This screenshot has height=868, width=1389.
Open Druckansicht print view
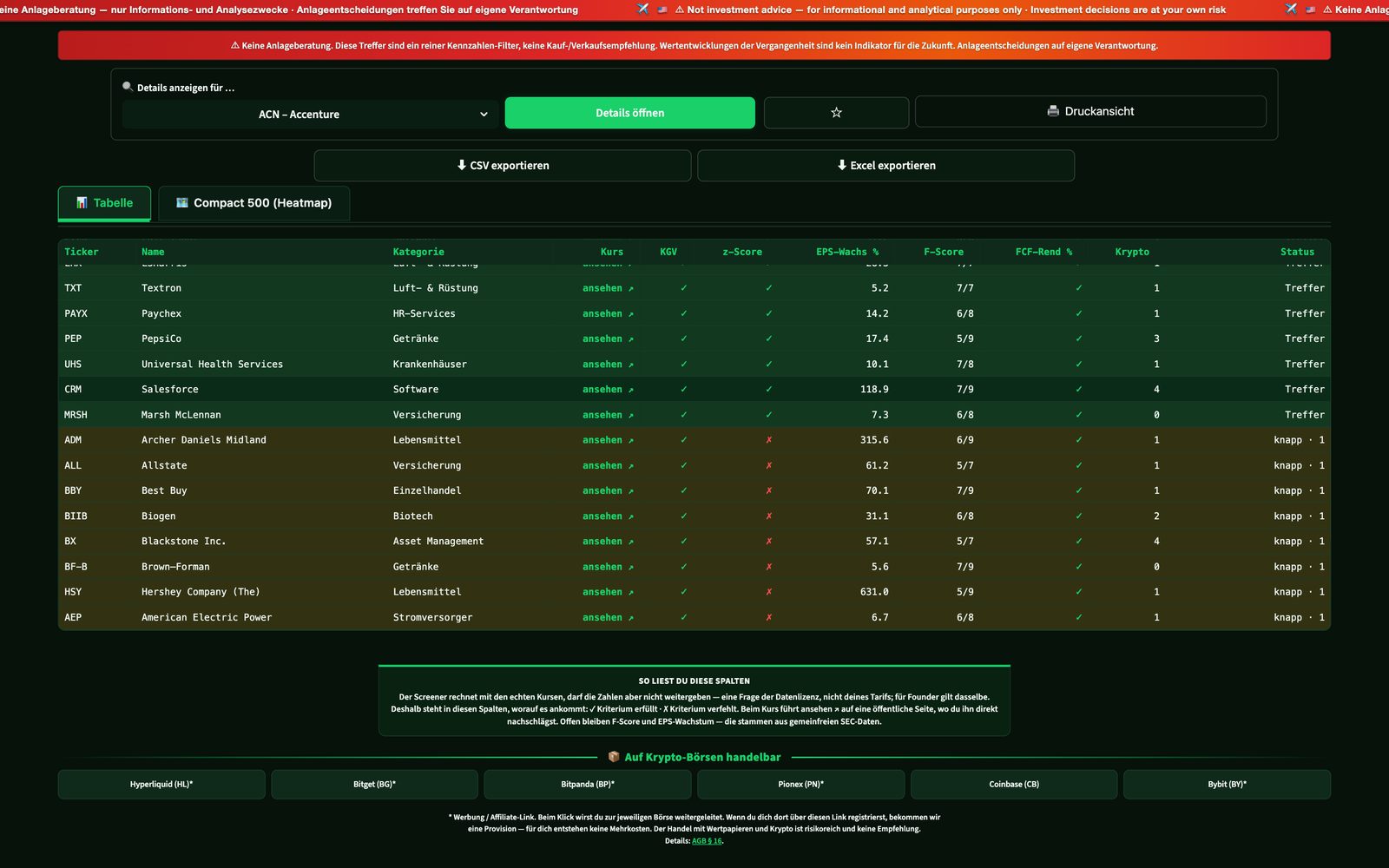point(1090,111)
